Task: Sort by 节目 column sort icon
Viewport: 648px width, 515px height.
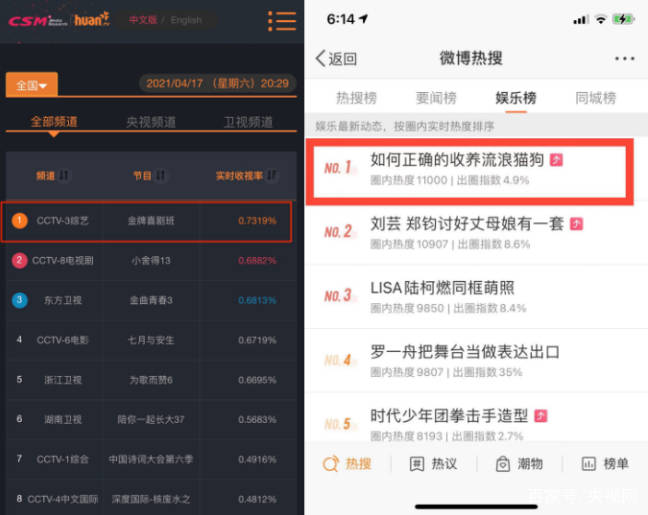Action: [x=160, y=176]
